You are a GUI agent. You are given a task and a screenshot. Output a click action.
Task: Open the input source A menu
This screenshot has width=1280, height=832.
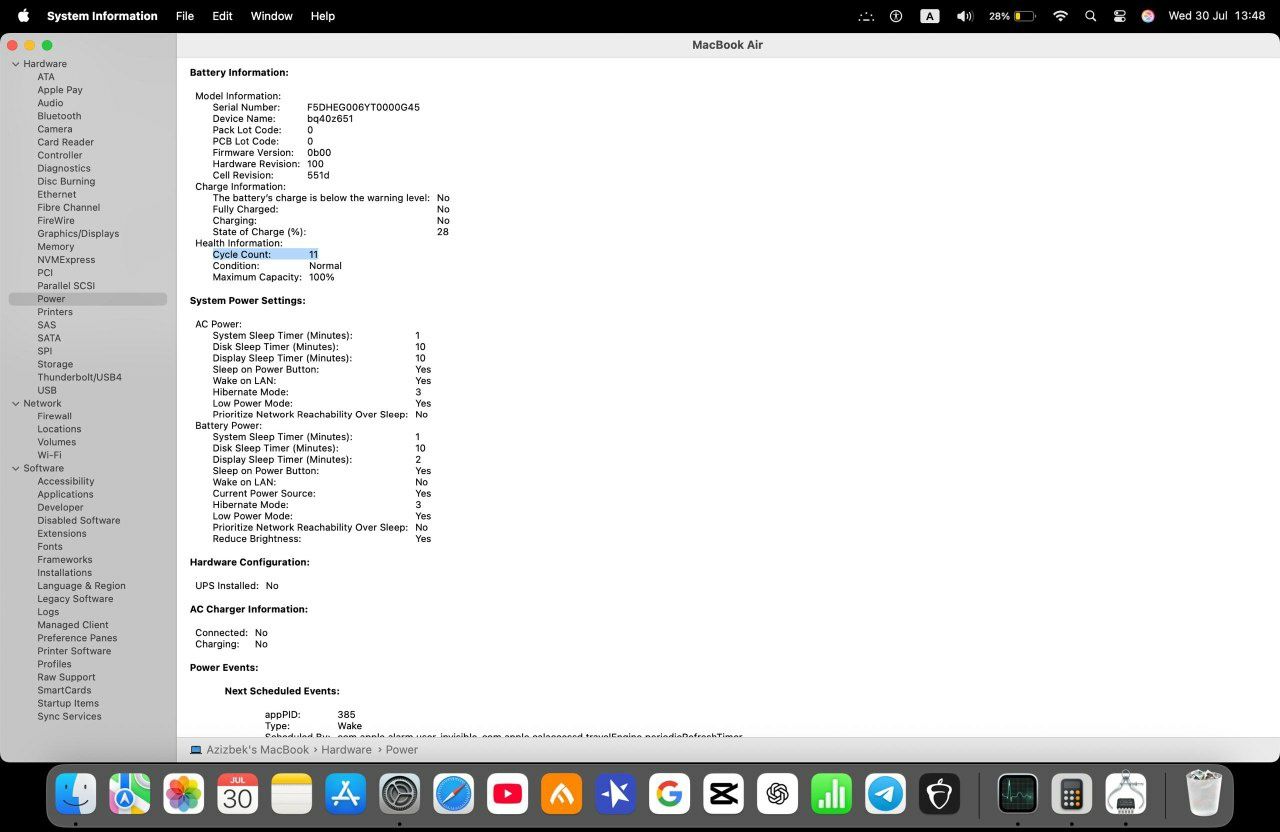point(930,16)
